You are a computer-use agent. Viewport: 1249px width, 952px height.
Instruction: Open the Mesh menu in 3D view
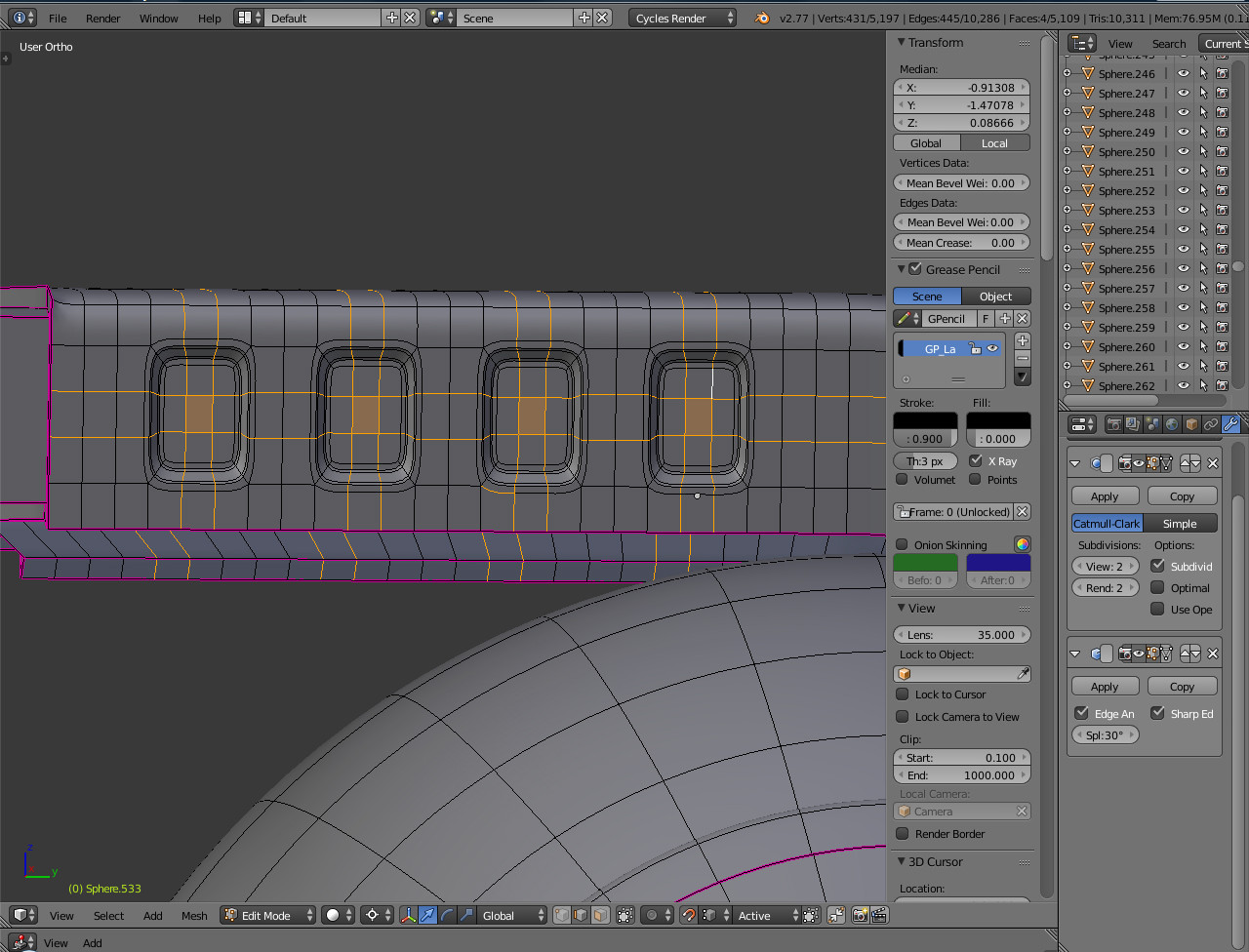point(194,915)
